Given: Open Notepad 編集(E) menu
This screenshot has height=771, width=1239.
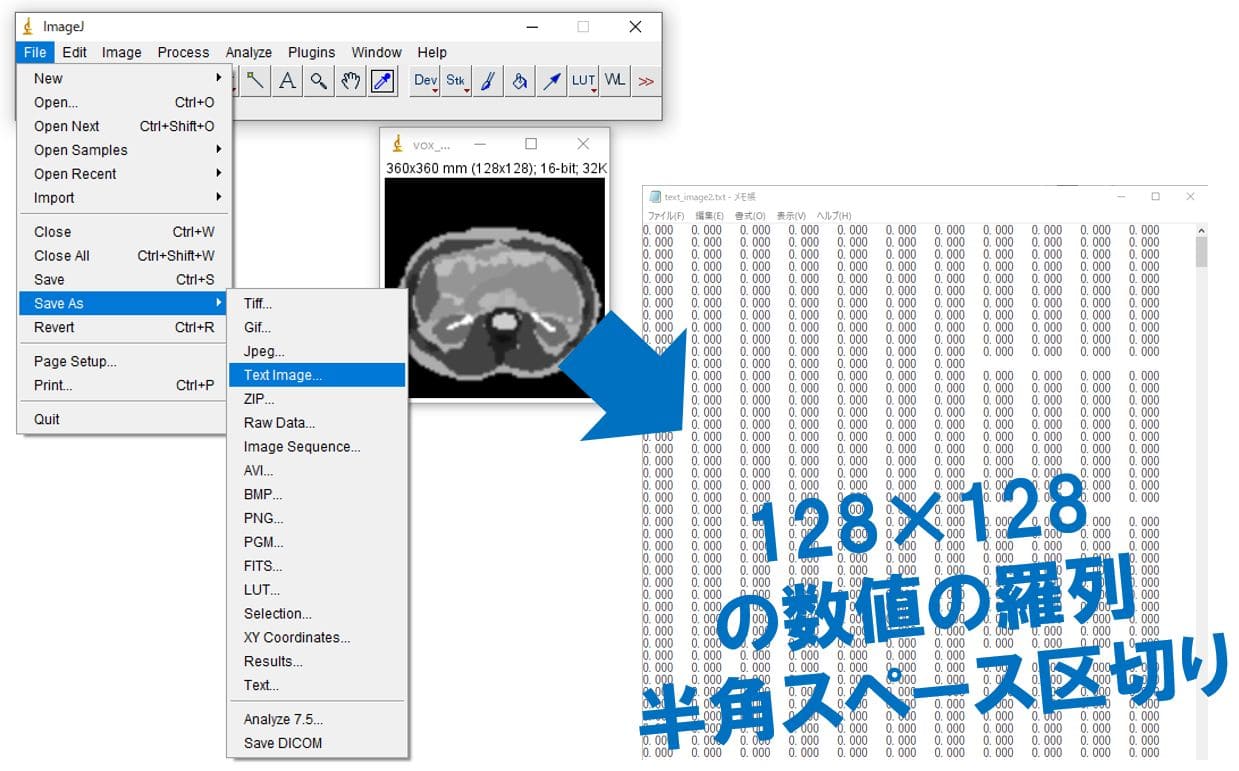Looking at the screenshot, I should tap(709, 216).
